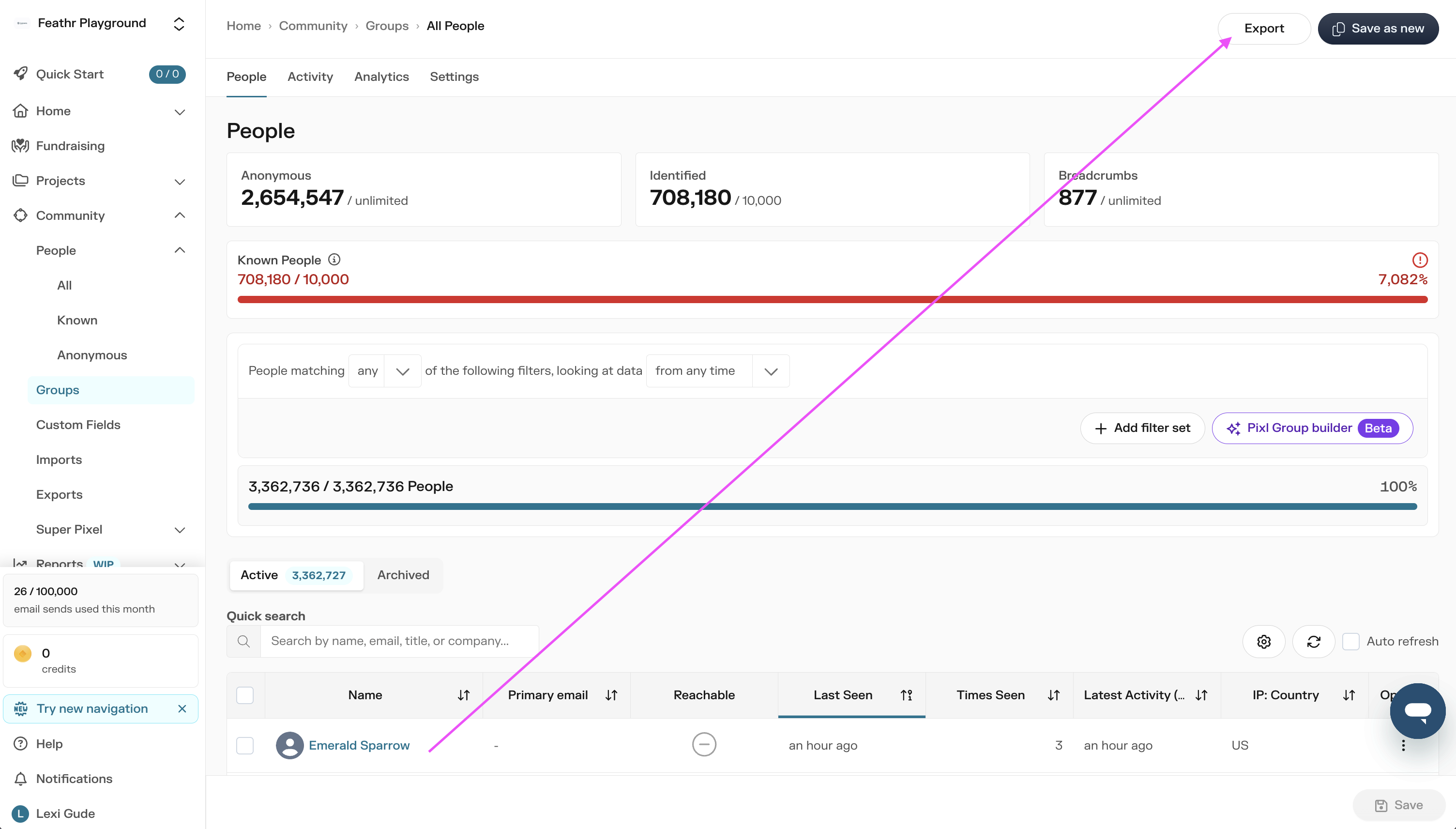Click the Fundraising heart-hands icon
The image size is (1456, 829).
tap(20, 146)
